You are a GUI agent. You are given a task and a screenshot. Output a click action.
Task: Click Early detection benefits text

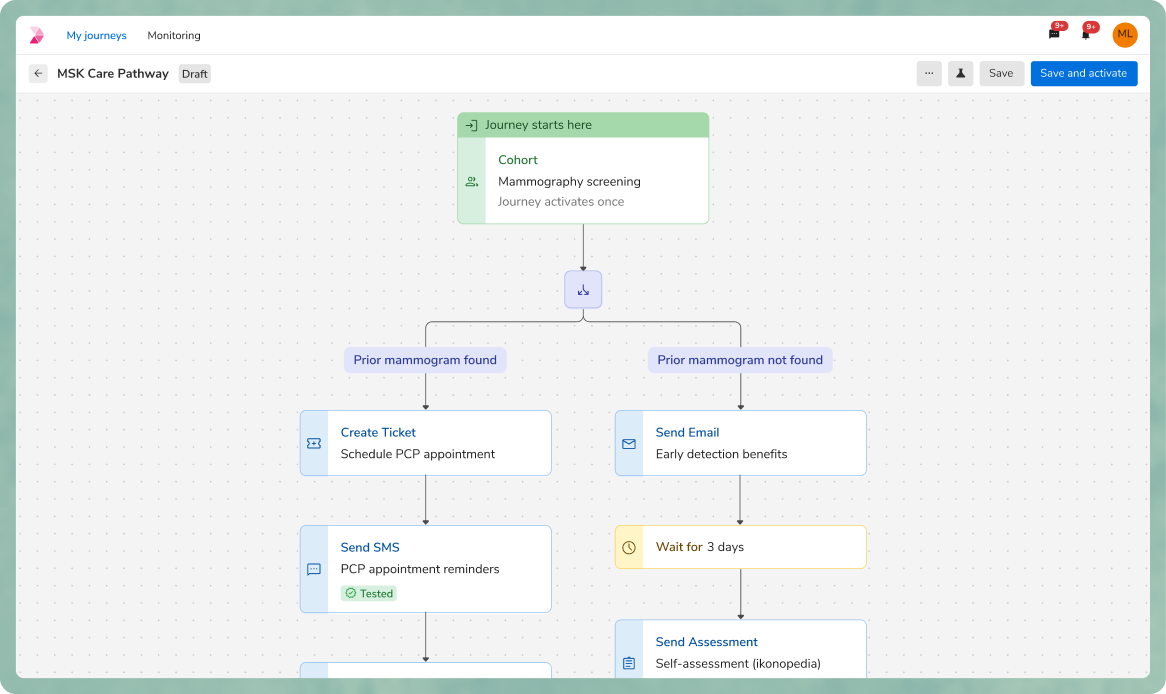(x=721, y=454)
